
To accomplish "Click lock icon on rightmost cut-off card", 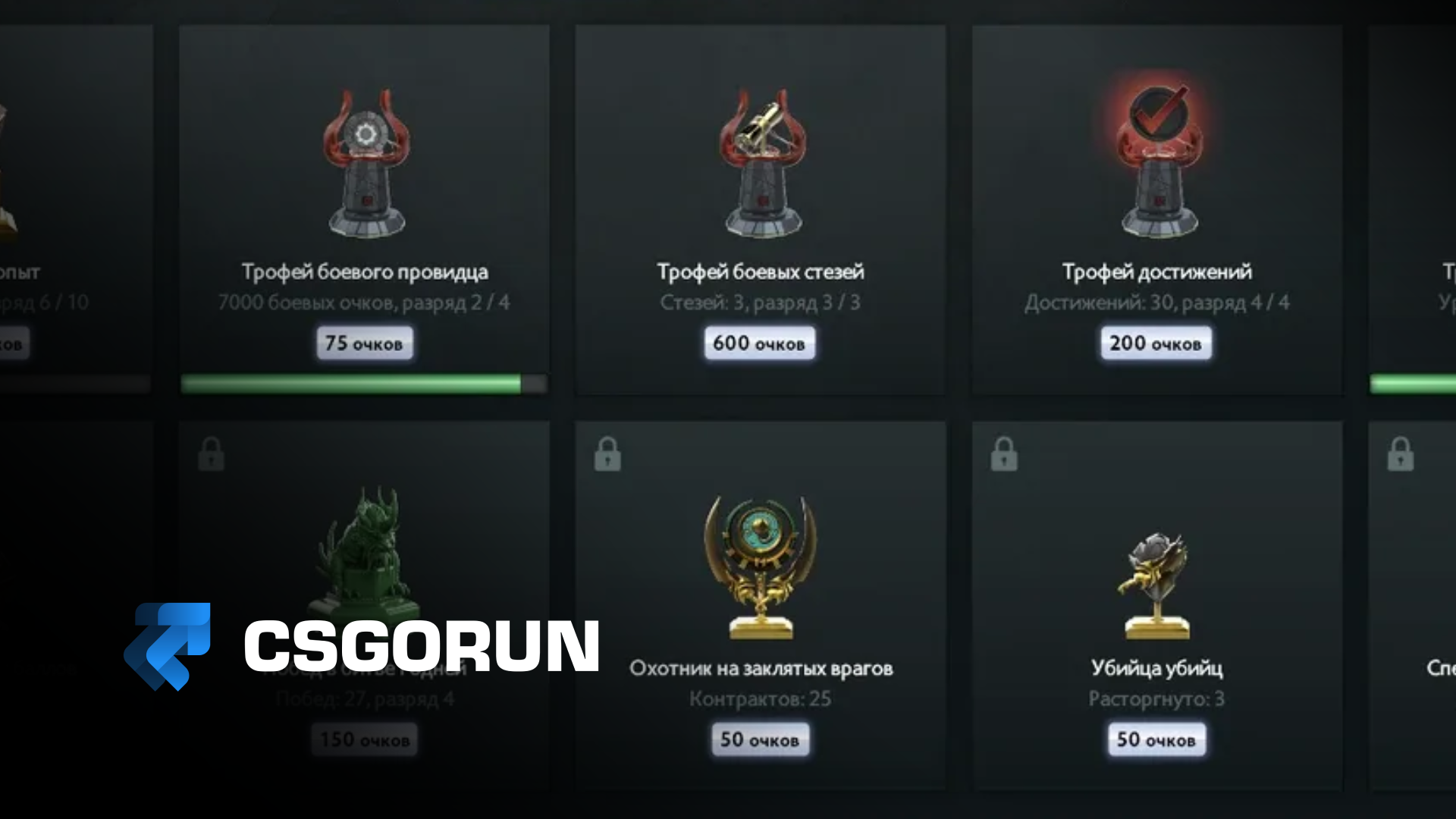I will coord(1400,453).
